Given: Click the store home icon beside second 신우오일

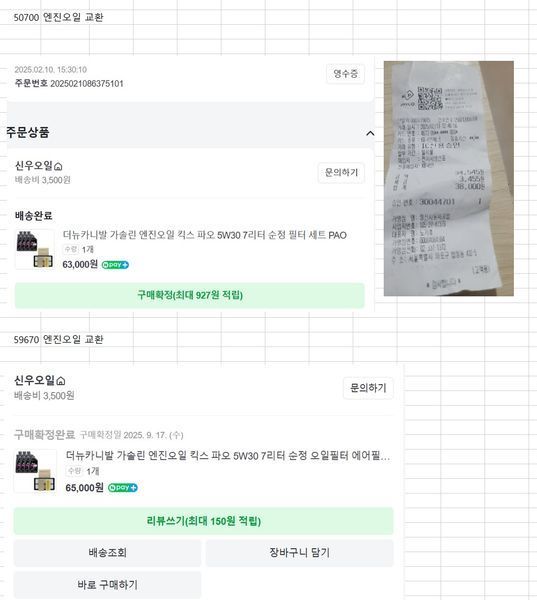Looking at the screenshot, I should tap(61, 381).
